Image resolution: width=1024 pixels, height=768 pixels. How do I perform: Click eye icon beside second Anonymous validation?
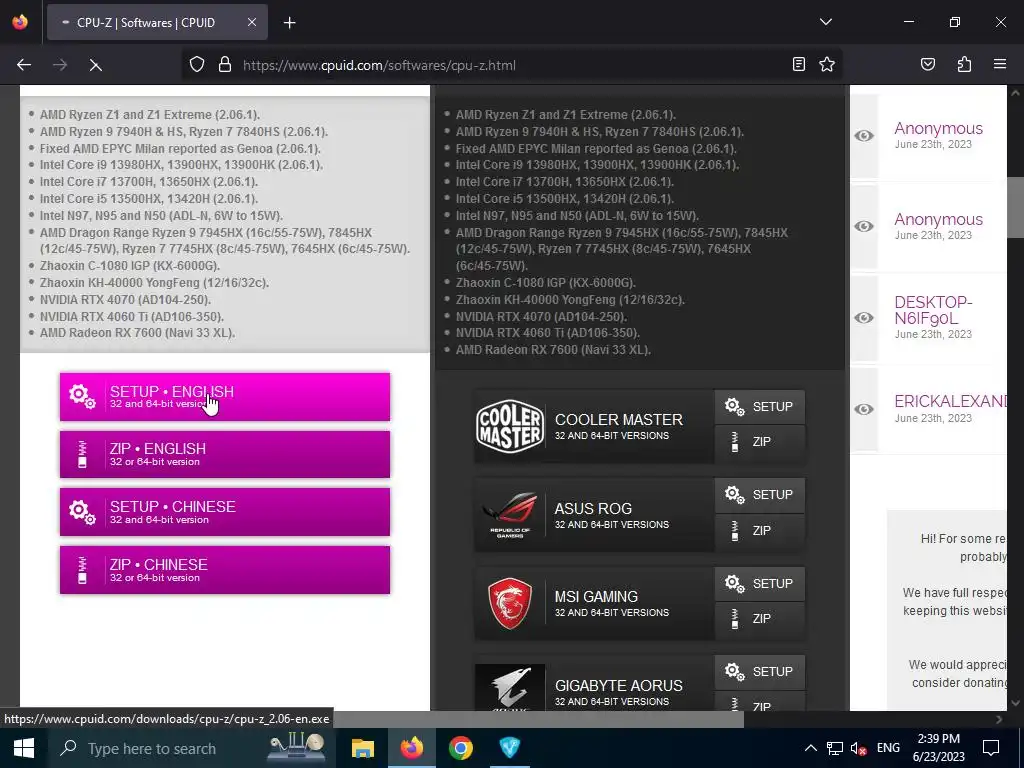click(x=864, y=226)
